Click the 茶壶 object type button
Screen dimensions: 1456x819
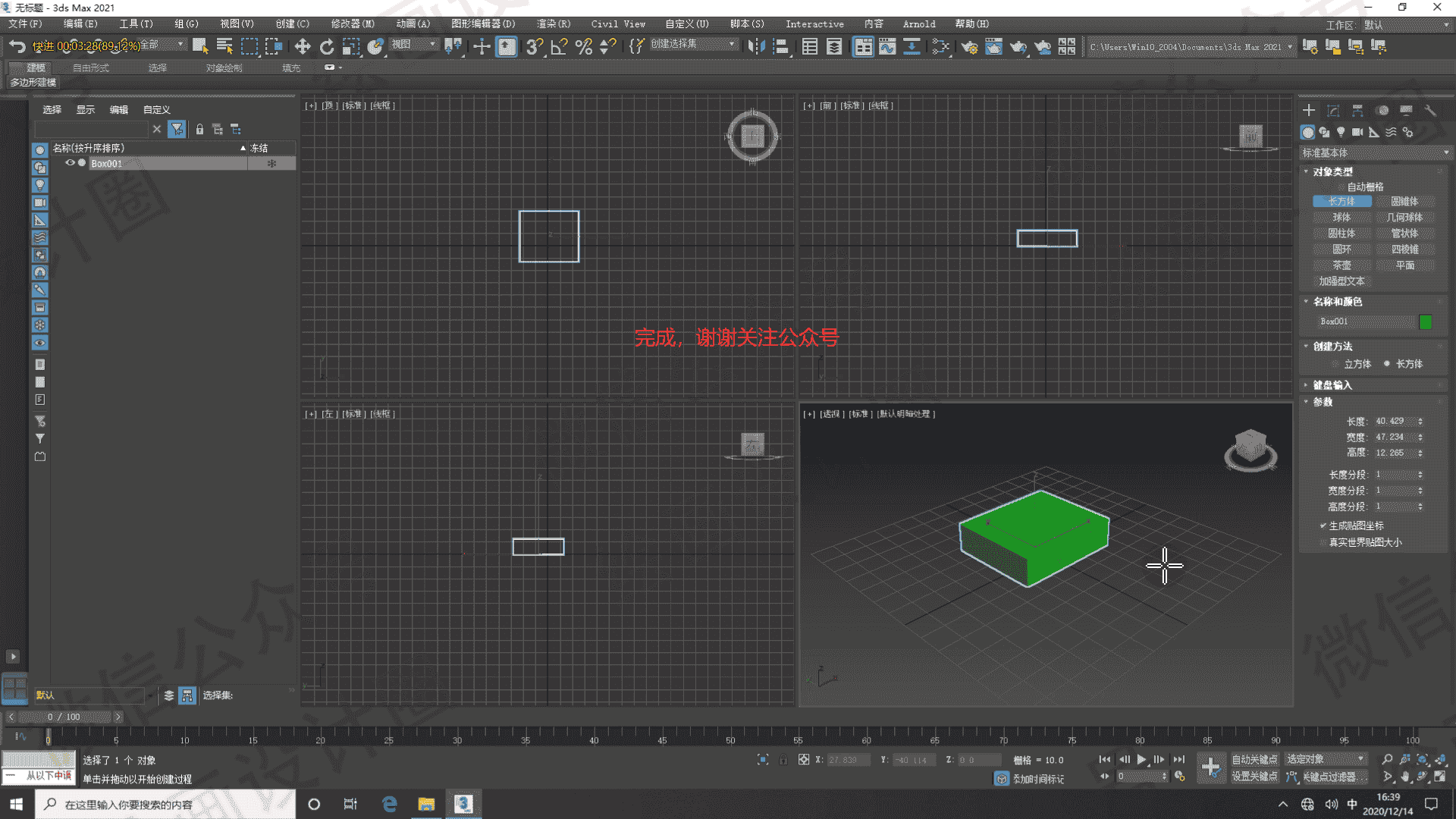1341,265
